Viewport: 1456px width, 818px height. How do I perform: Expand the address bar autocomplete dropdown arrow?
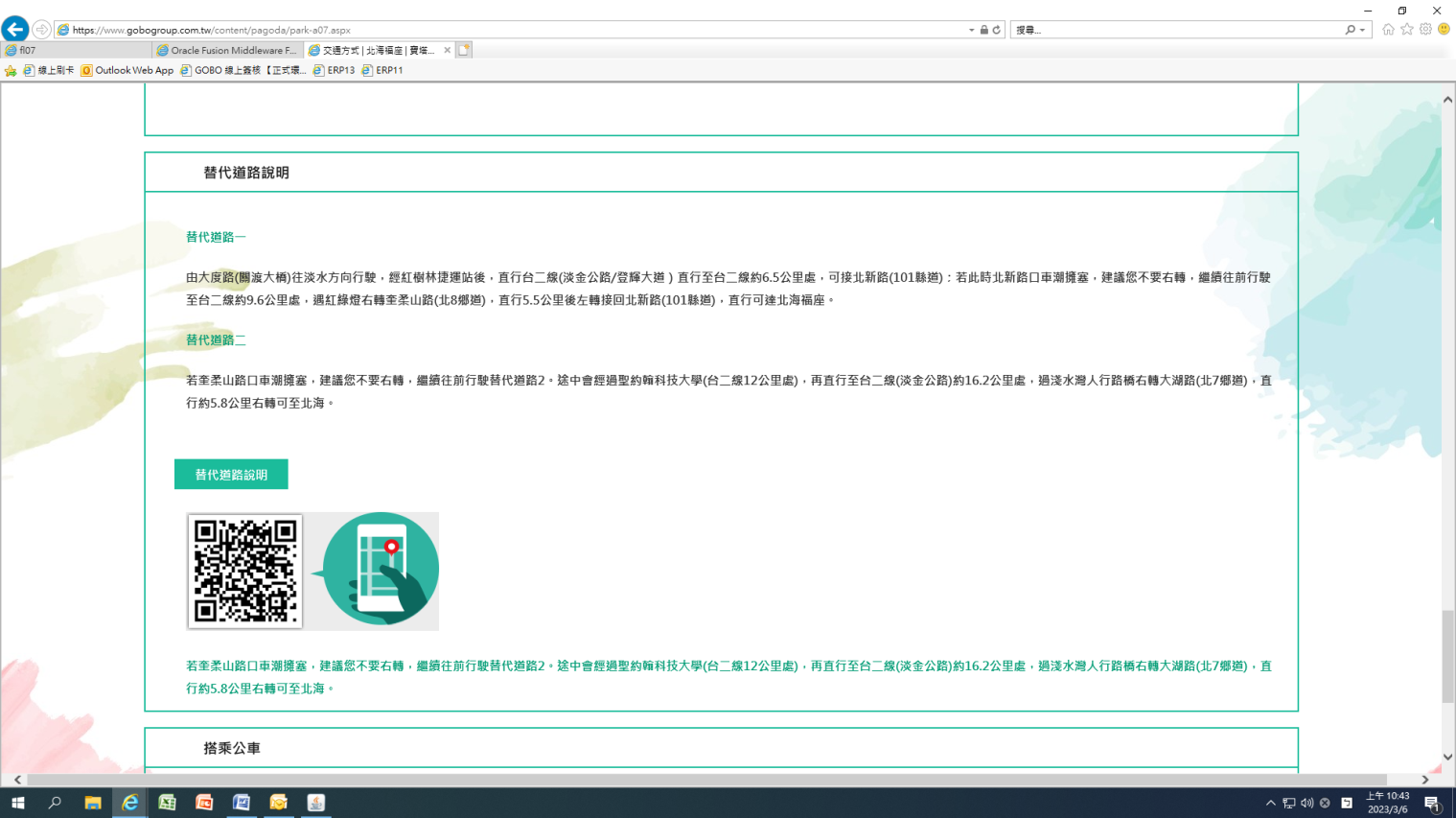coord(971,30)
